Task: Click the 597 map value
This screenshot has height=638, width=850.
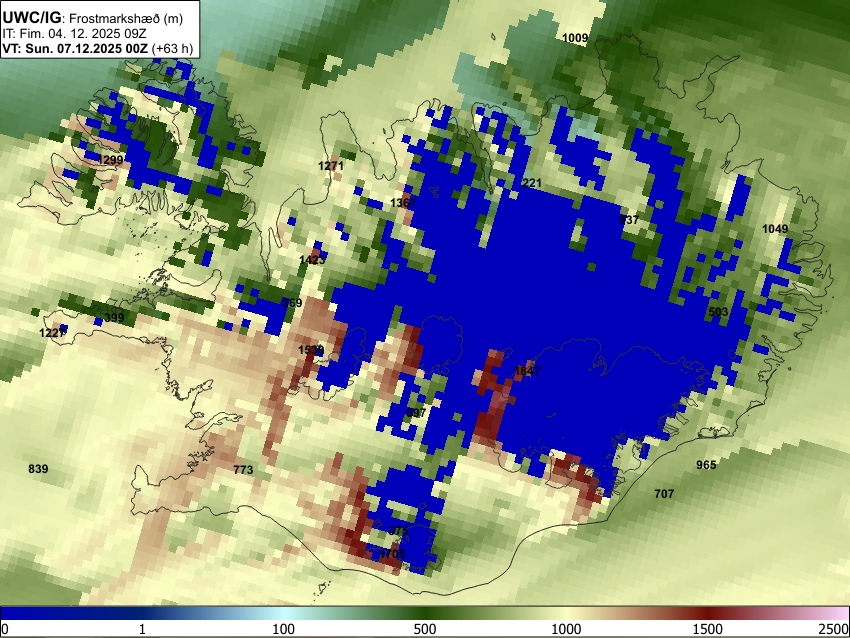Action: [416, 413]
